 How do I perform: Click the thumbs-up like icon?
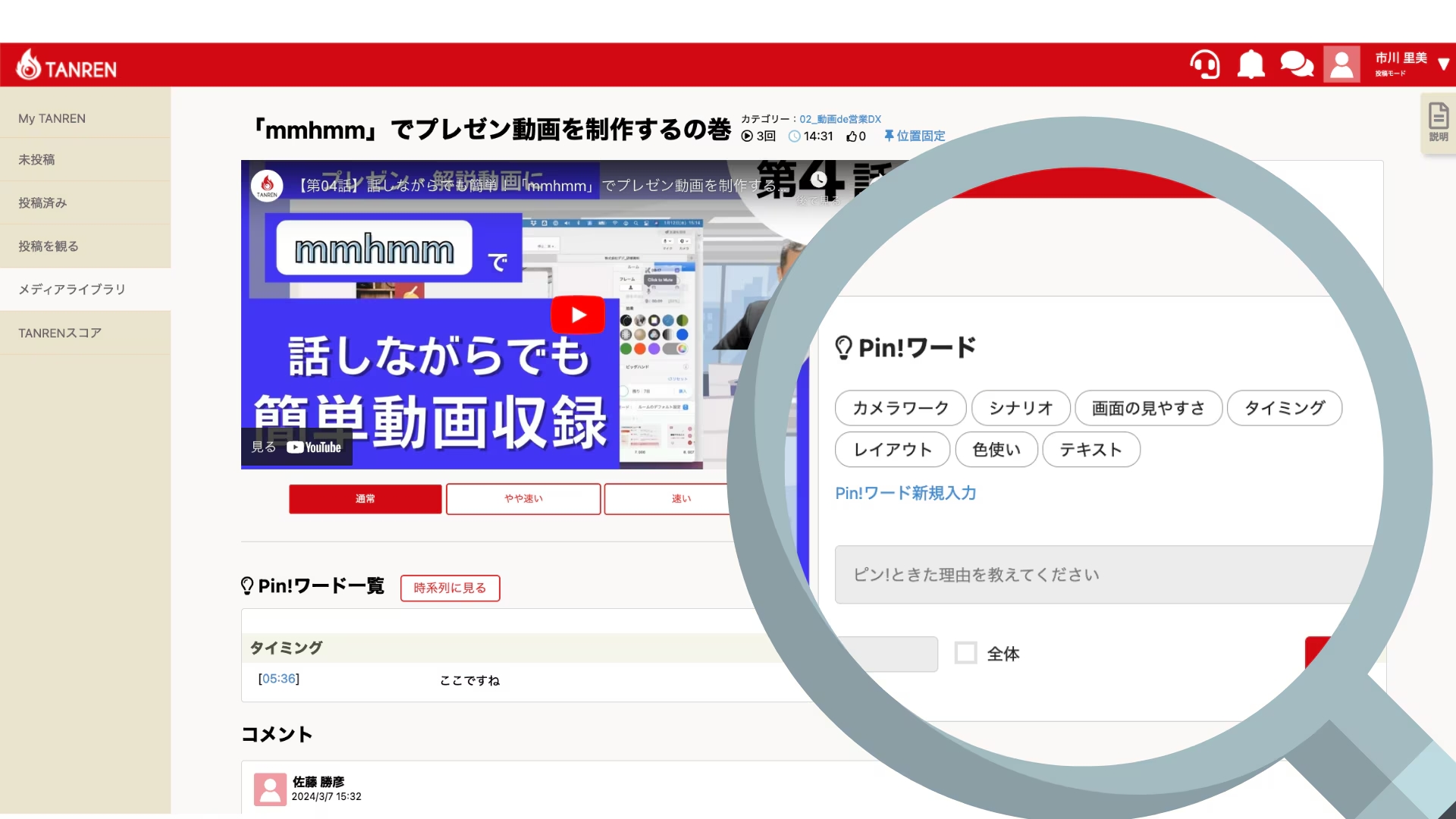click(x=852, y=136)
